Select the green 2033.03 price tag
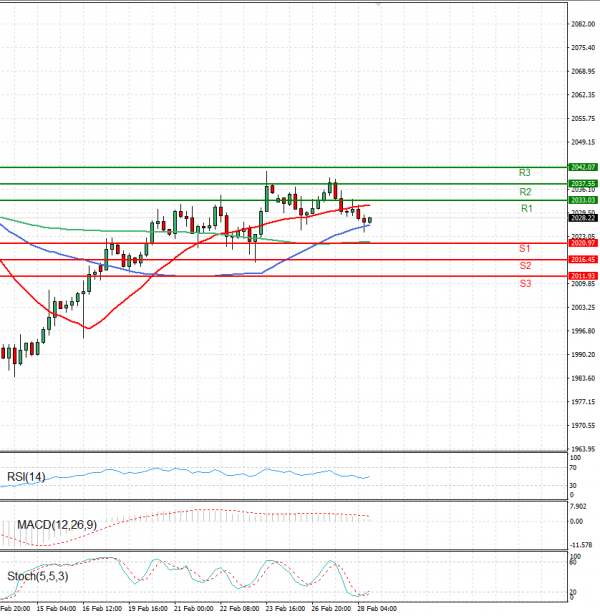The image size is (600, 616). tap(583, 200)
